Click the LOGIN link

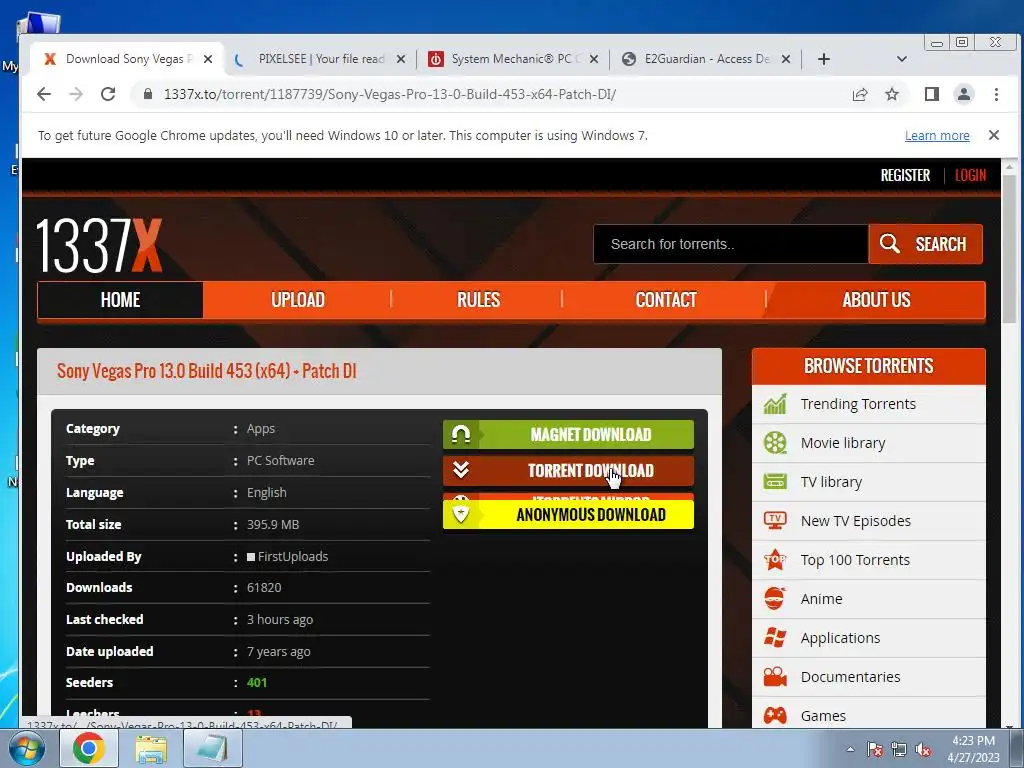[970, 176]
